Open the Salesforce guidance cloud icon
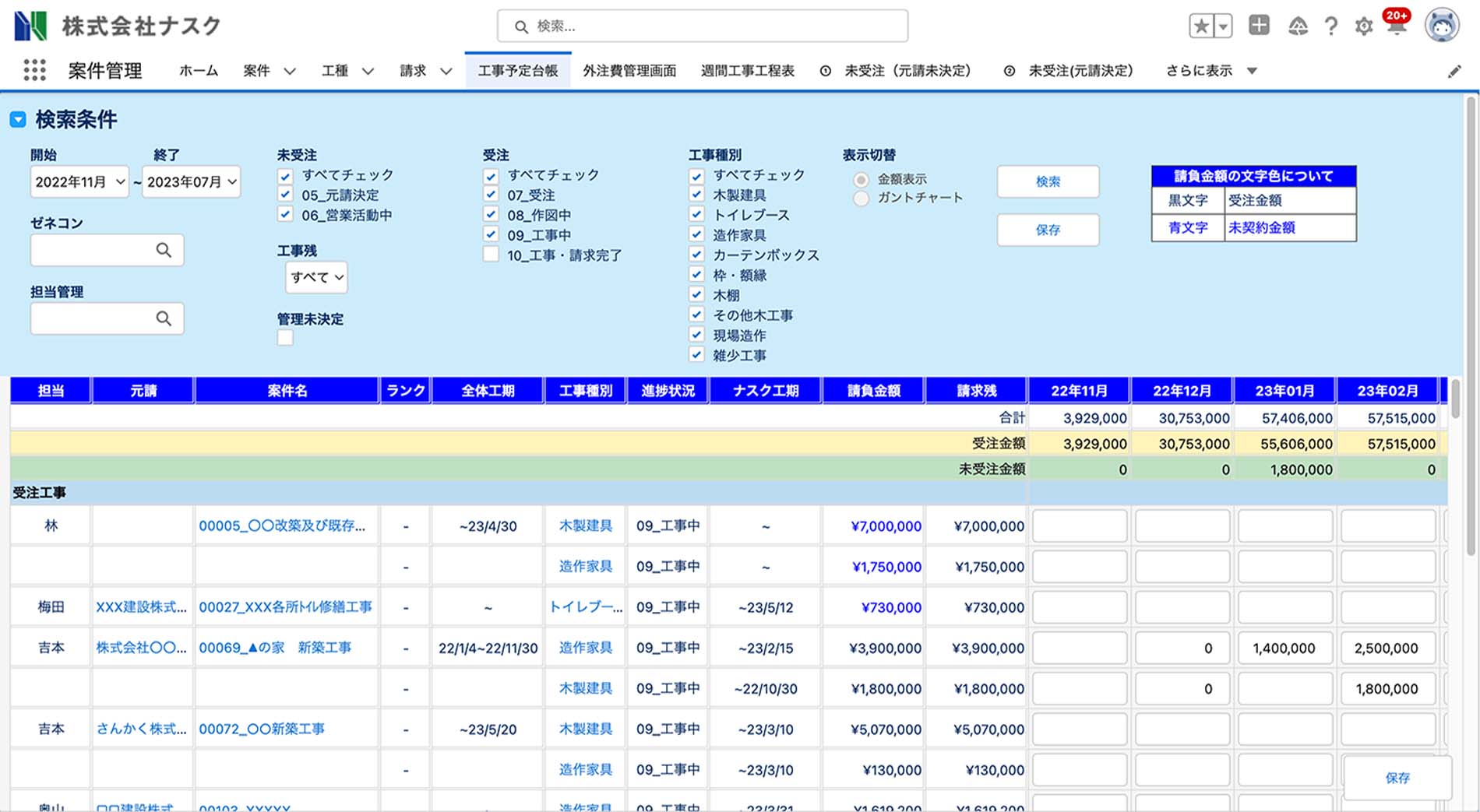 [1298, 26]
